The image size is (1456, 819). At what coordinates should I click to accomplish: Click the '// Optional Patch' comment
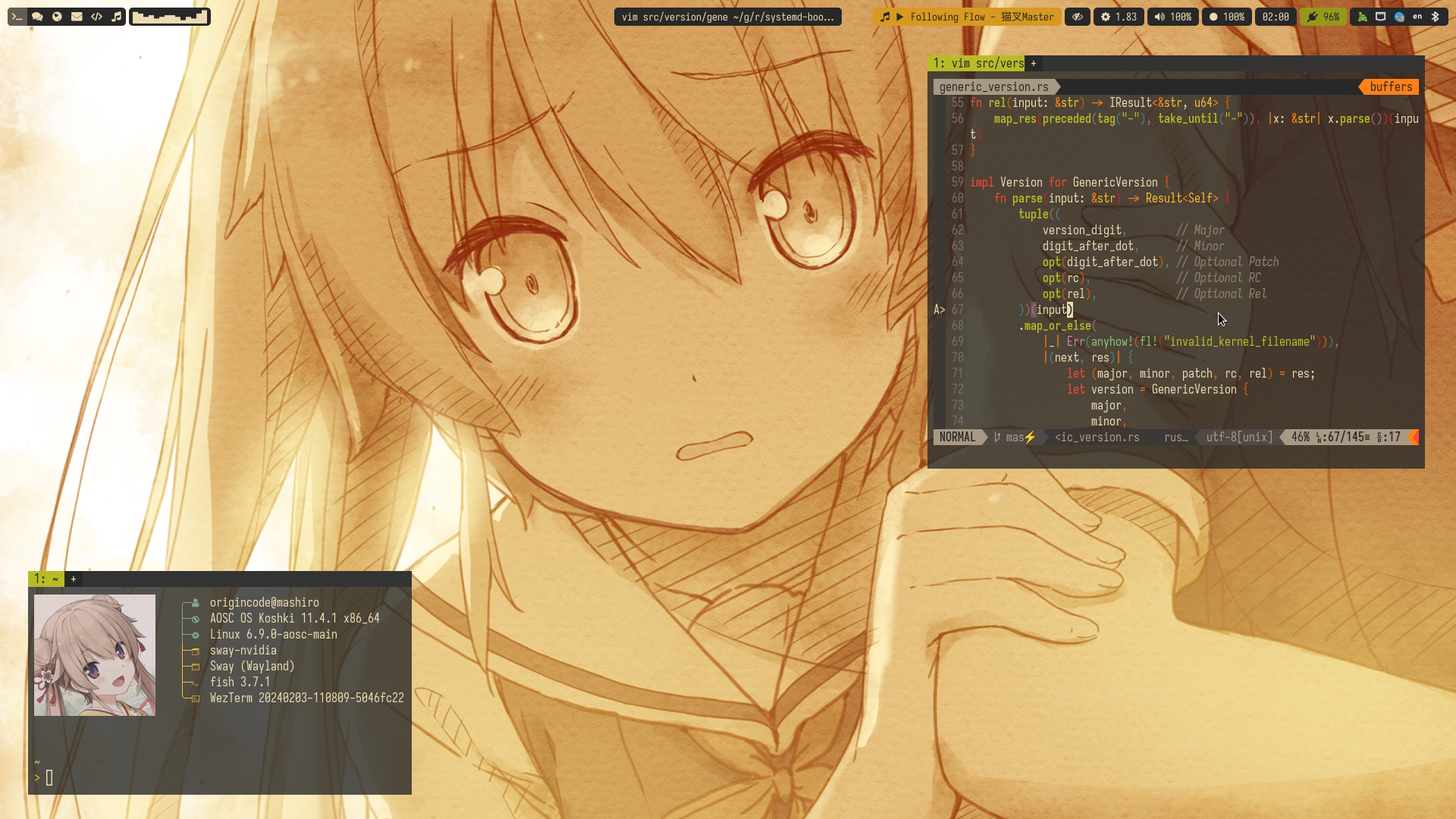[x=1227, y=262]
